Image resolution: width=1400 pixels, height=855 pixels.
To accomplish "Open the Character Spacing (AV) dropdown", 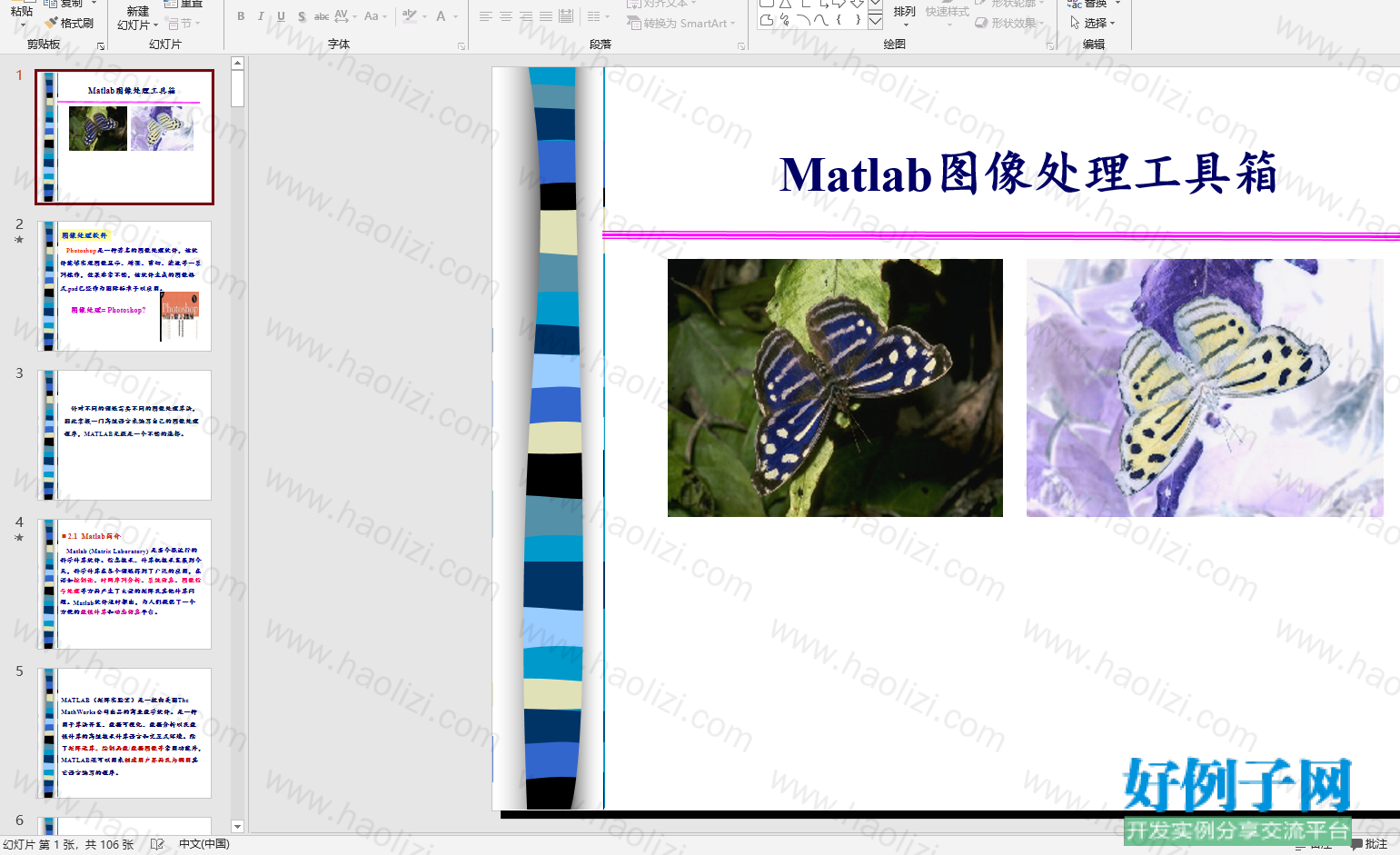I will (345, 16).
